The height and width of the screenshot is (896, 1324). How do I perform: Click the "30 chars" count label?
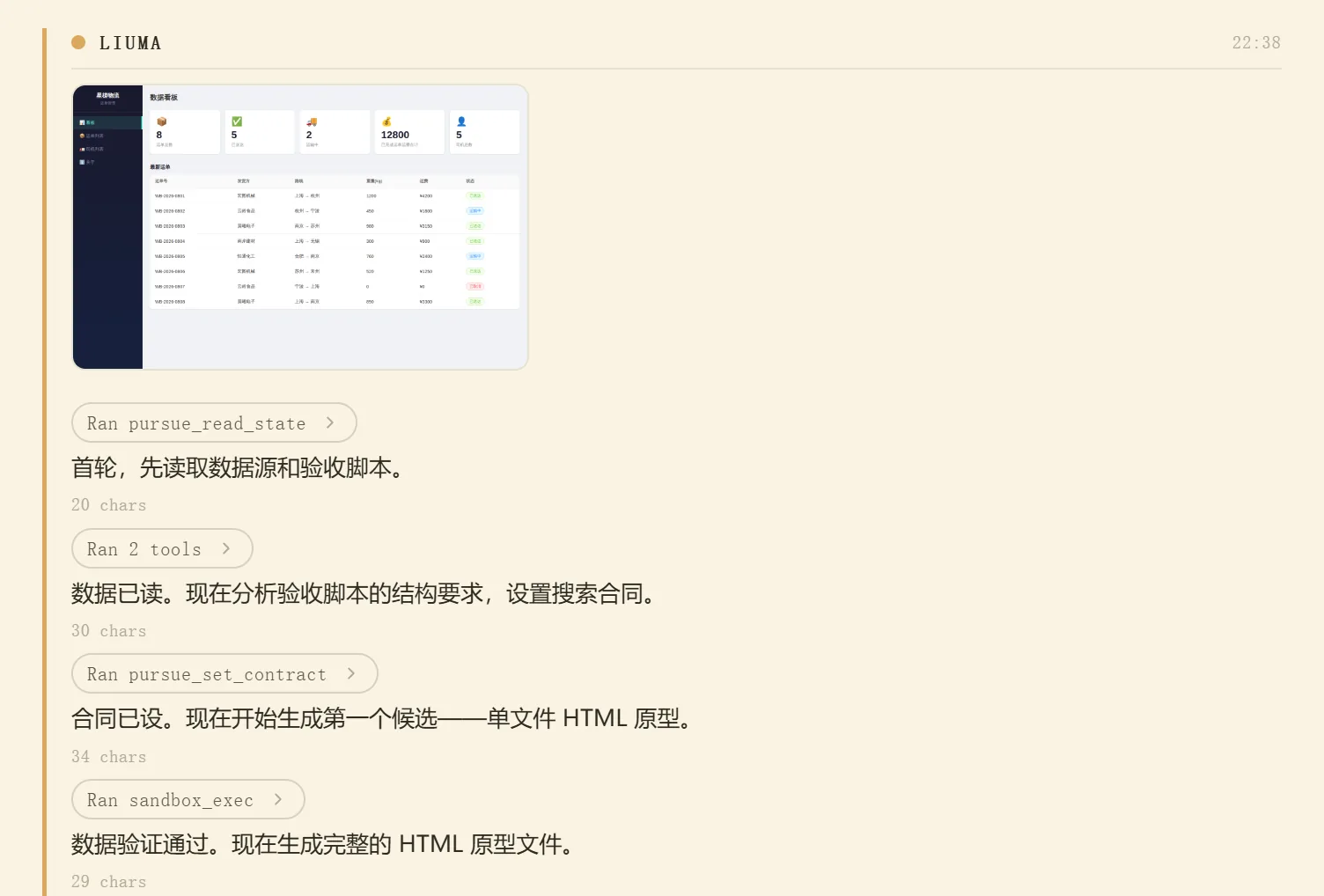(109, 631)
